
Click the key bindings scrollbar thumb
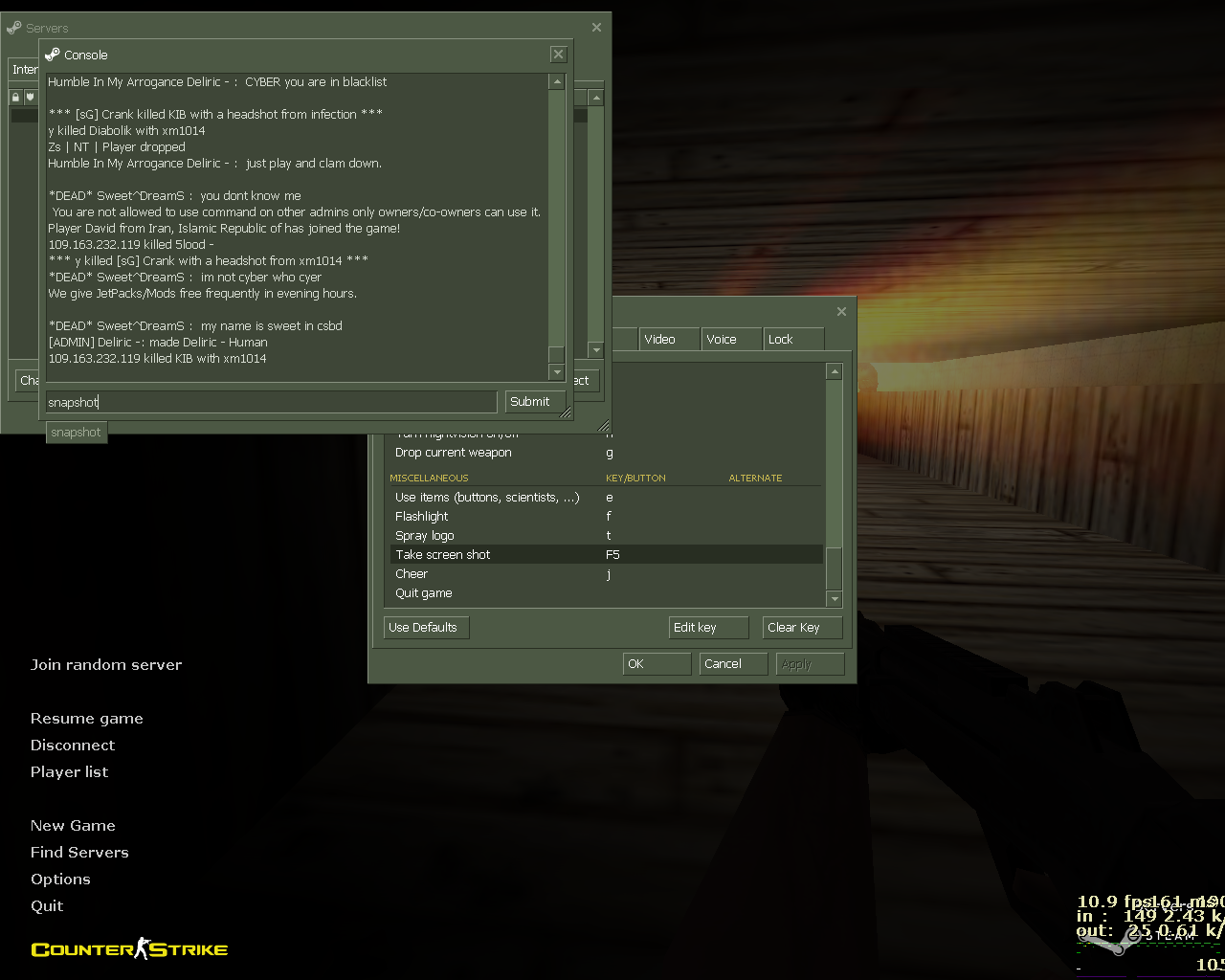(834, 568)
